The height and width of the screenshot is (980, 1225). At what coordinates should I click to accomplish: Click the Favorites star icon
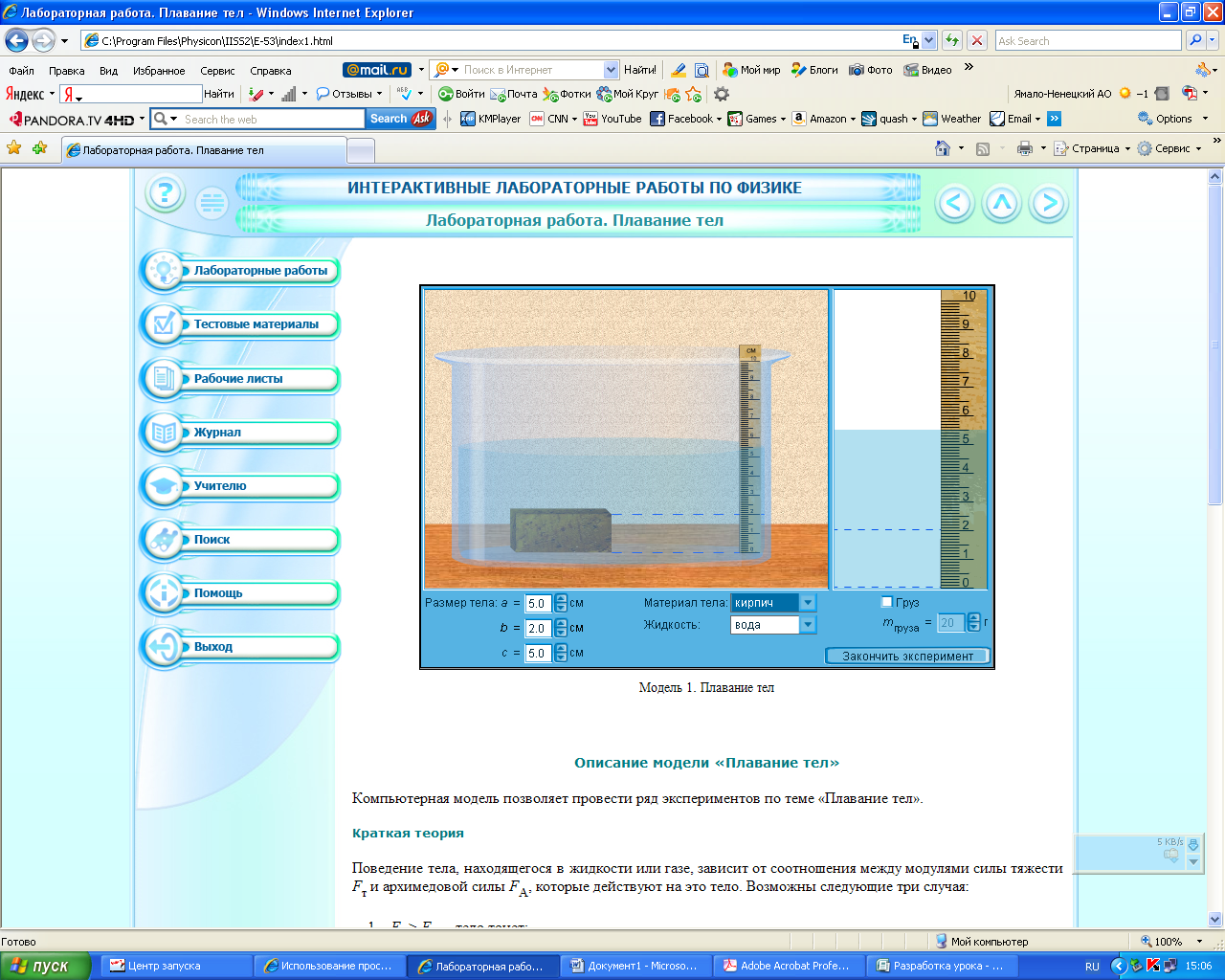pyautogui.click(x=14, y=148)
